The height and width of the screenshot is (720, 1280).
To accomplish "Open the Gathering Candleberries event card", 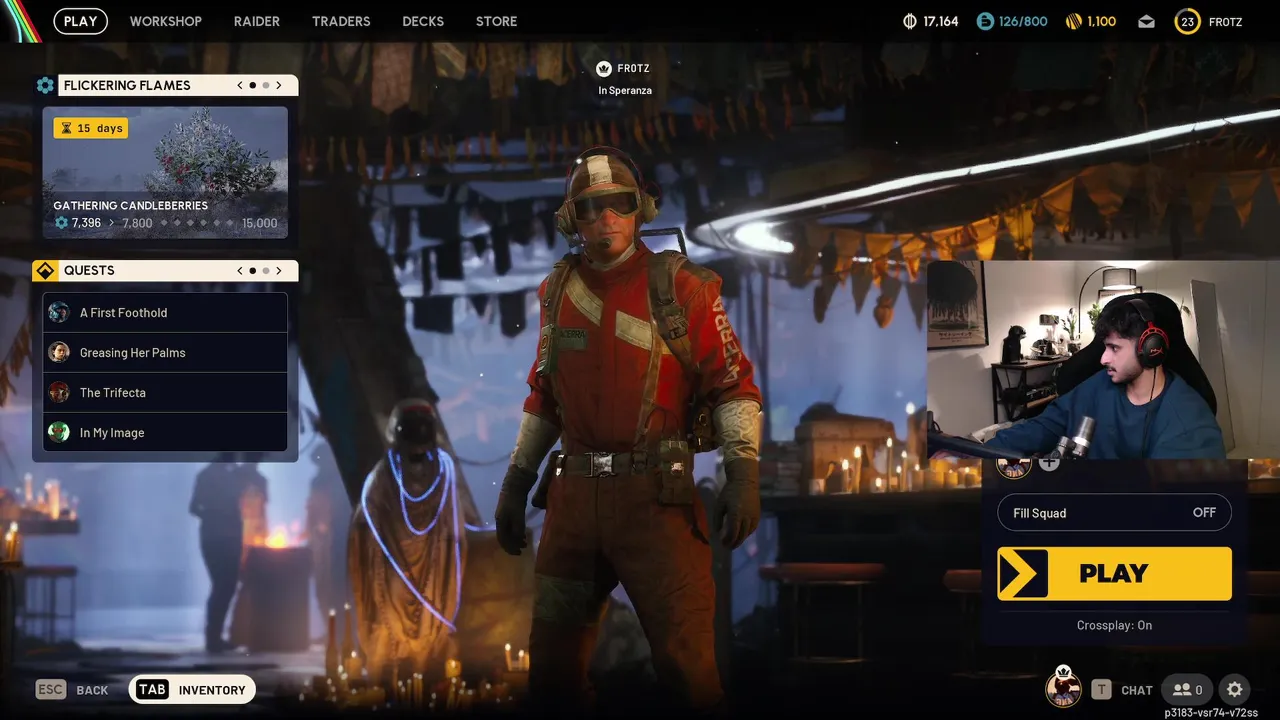I will click(x=165, y=173).
